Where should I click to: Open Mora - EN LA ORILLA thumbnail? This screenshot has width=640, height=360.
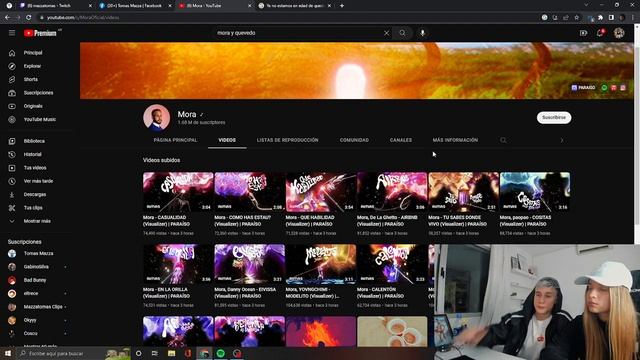coord(178,264)
